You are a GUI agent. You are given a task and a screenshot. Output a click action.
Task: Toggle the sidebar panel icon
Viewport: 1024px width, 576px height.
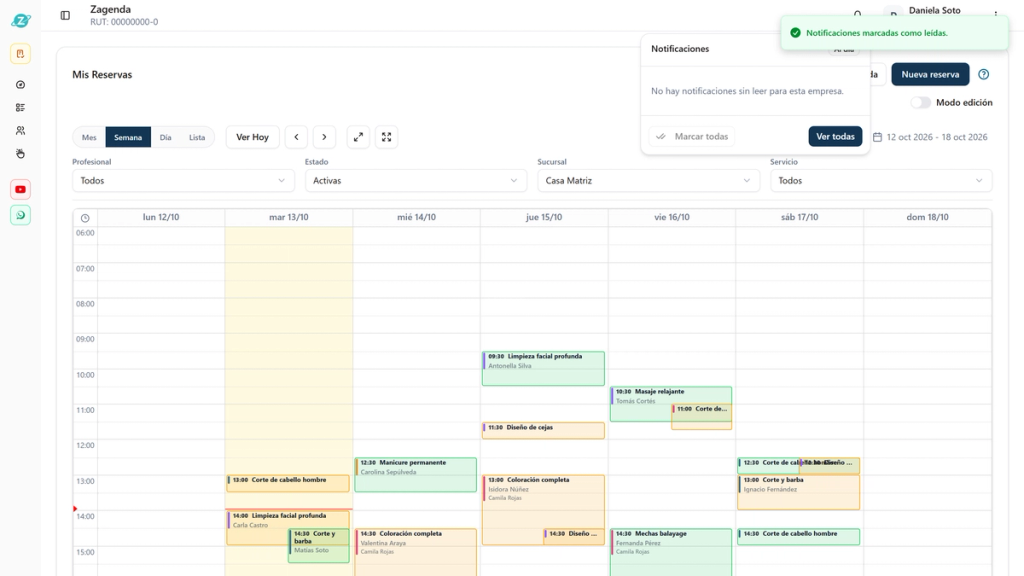[x=65, y=15]
